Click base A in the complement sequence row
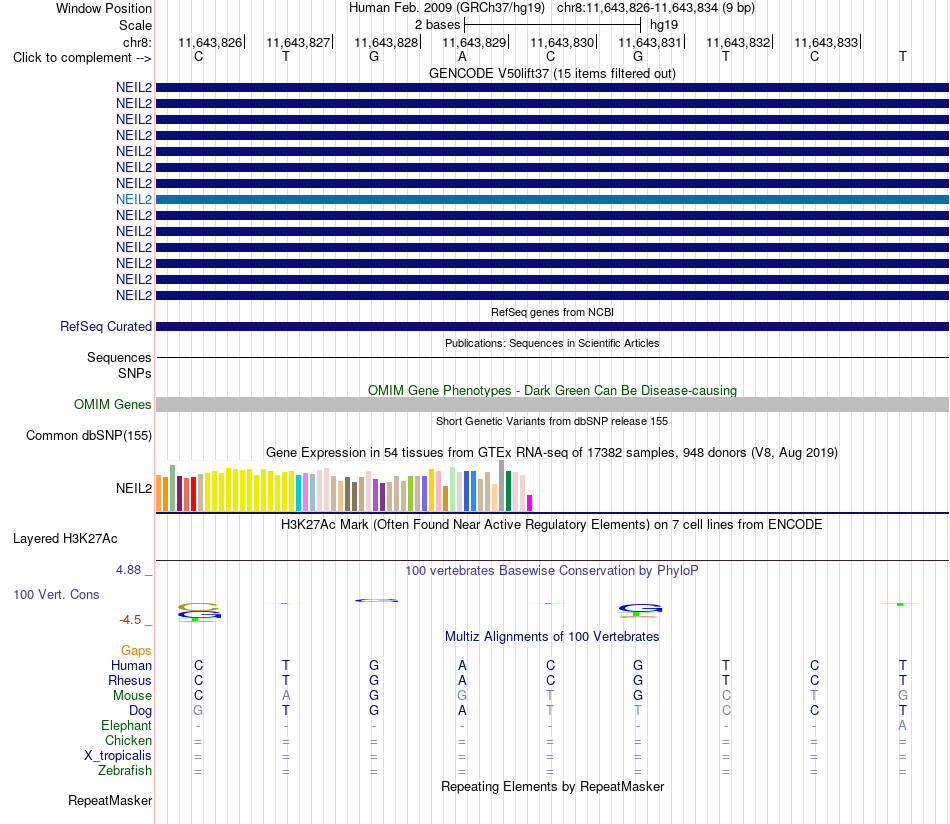This screenshot has width=950, height=824. tap(462, 56)
